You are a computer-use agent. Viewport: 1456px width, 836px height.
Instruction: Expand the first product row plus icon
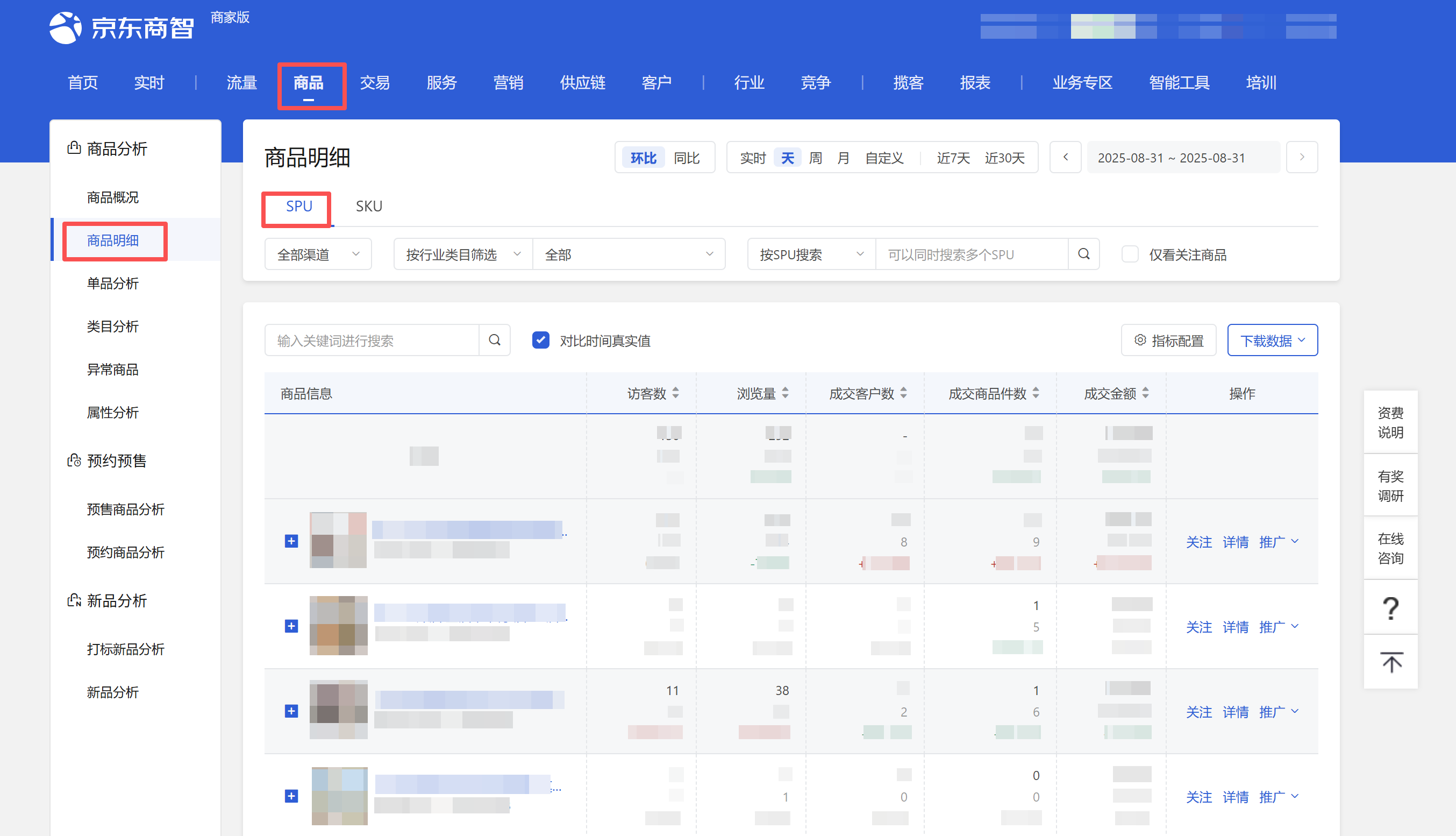(291, 541)
